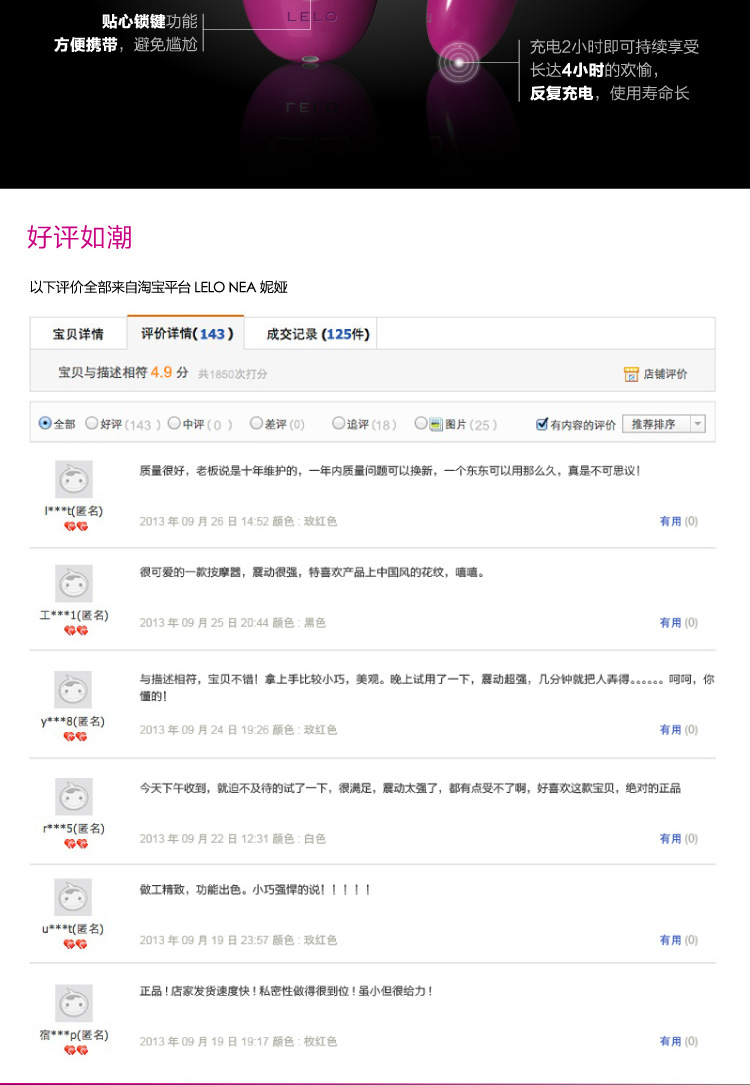
Task: Click the avatar of reviewer r***5
Action: coord(73,796)
